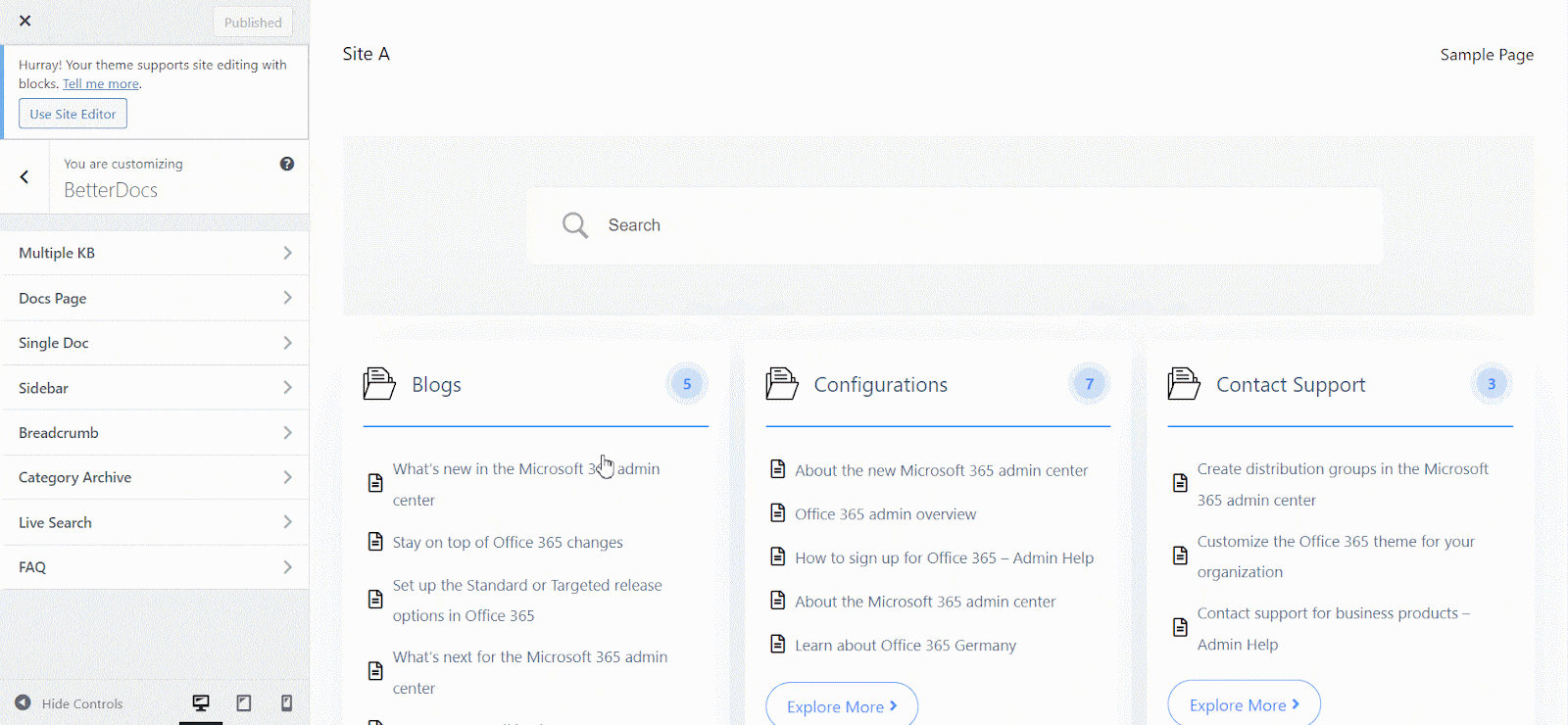This screenshot has height=725, width=1568.
Task: Click doc icon beside How to sign up
Action: pos(777,556)
